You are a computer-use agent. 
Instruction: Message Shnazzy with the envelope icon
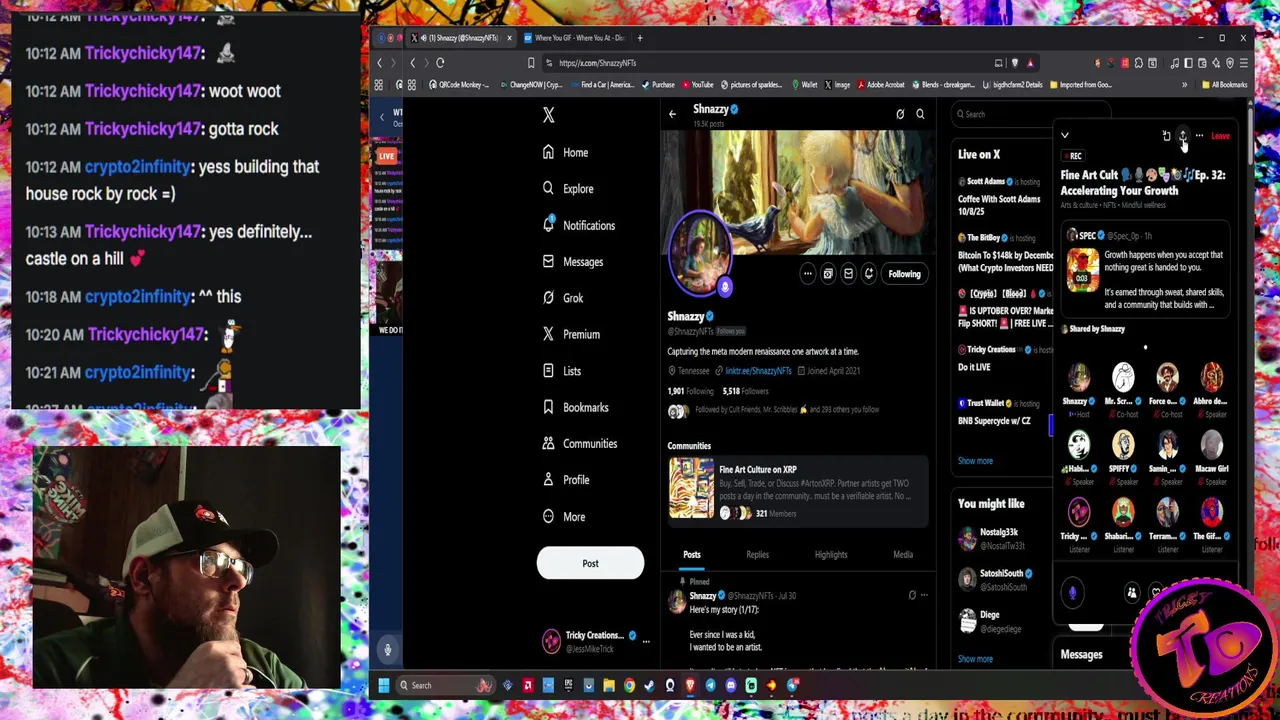pos(848,274)
